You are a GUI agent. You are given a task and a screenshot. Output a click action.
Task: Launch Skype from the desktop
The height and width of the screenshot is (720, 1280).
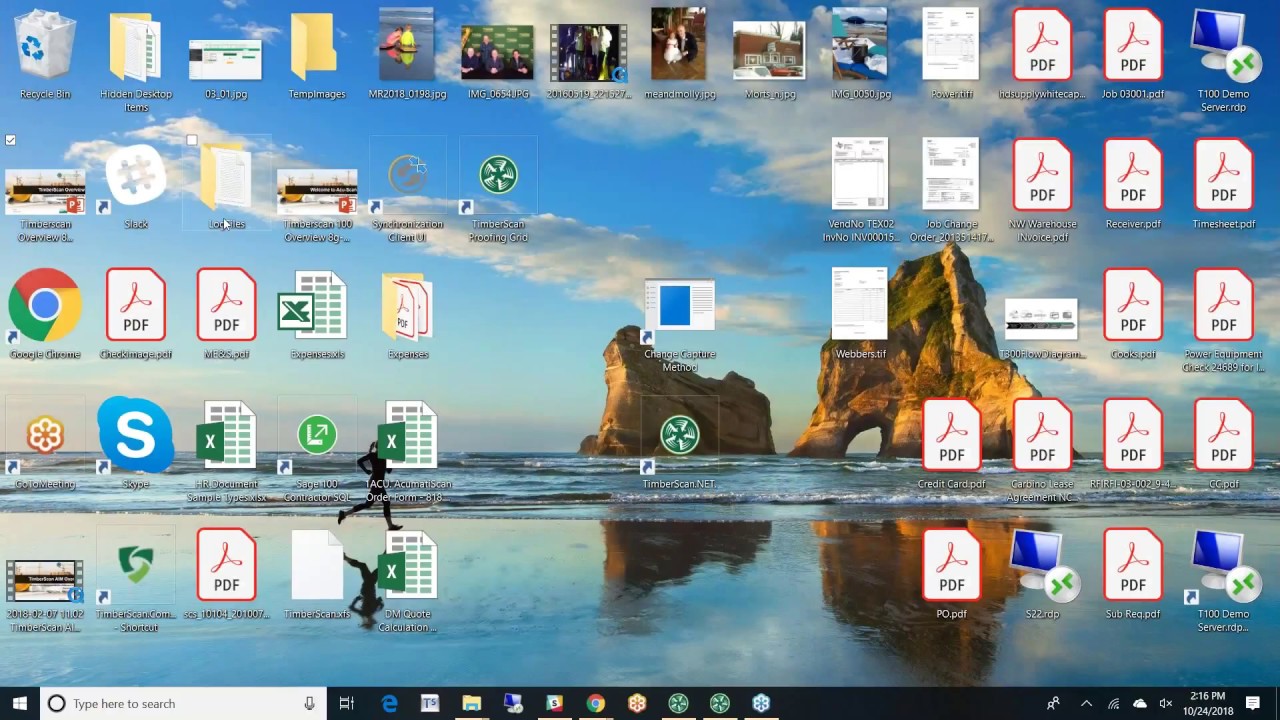coord(136,445)
